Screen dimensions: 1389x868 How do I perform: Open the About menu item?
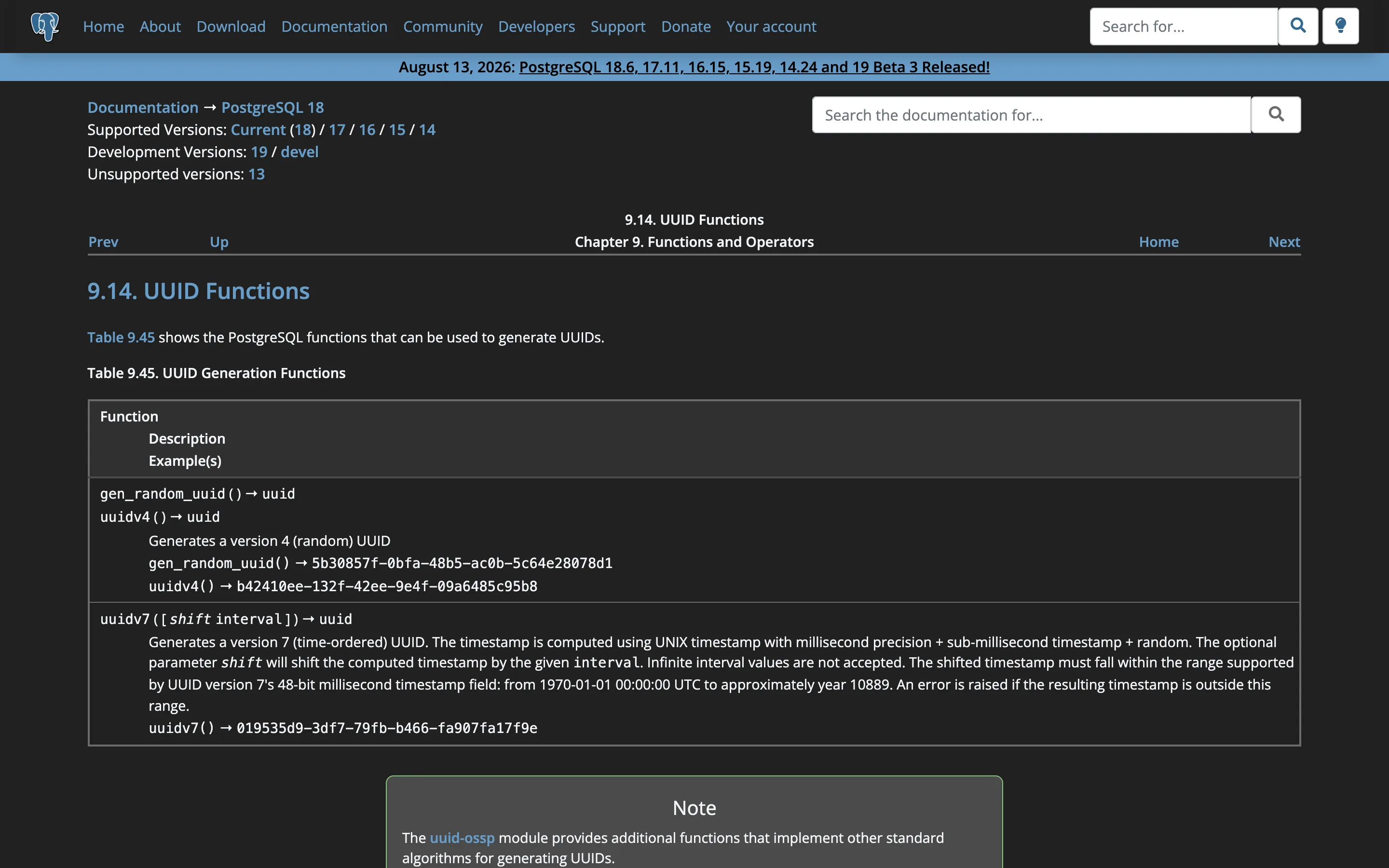160,27
